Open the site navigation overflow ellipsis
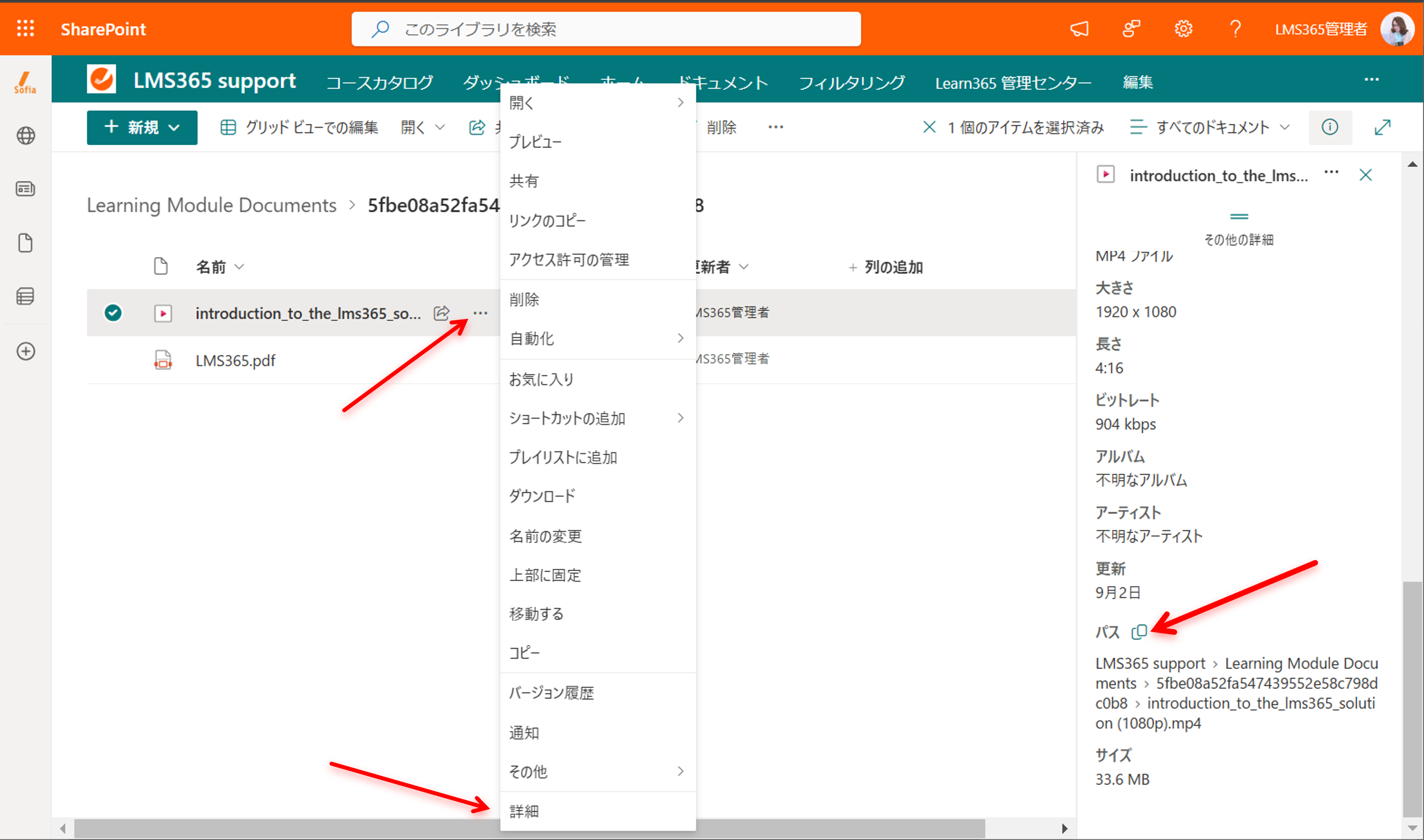The width and height of the screenshot is (1424, 840). tap(1371, 79)
